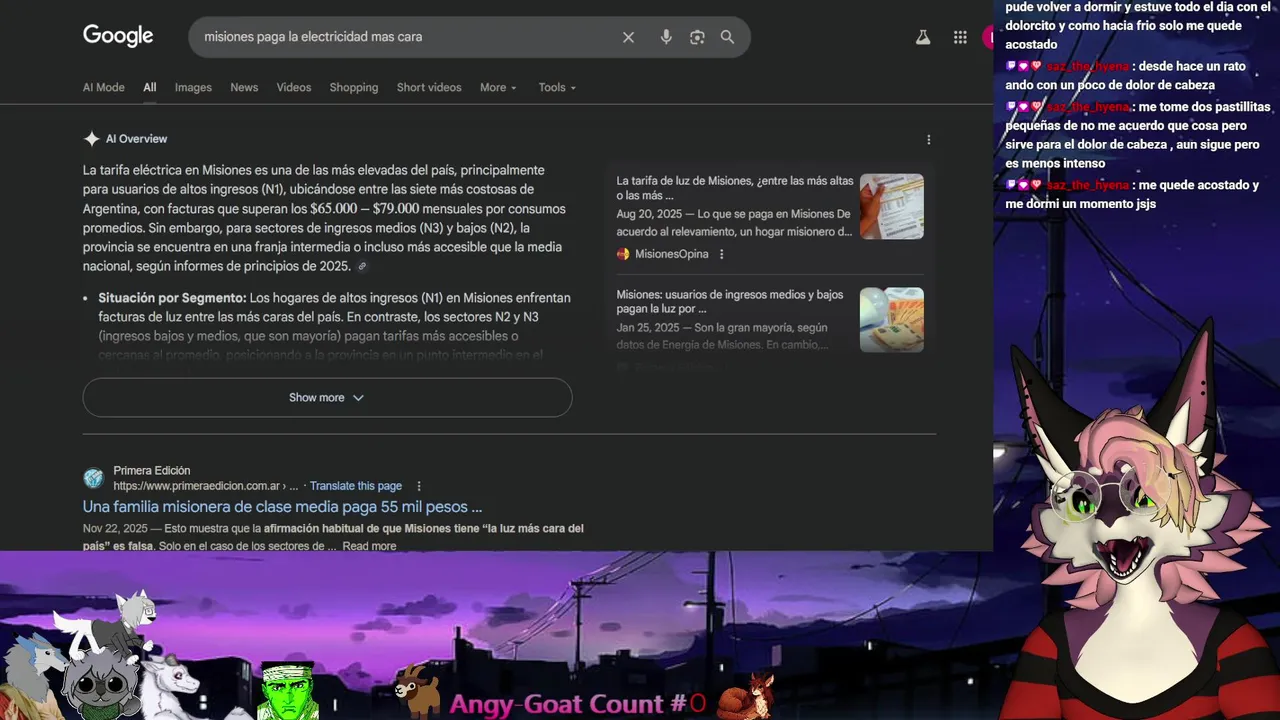Open 'Una familia misionera de clase media' result
This screenshot has height=720, width=1280.
[x=282, y=507]
